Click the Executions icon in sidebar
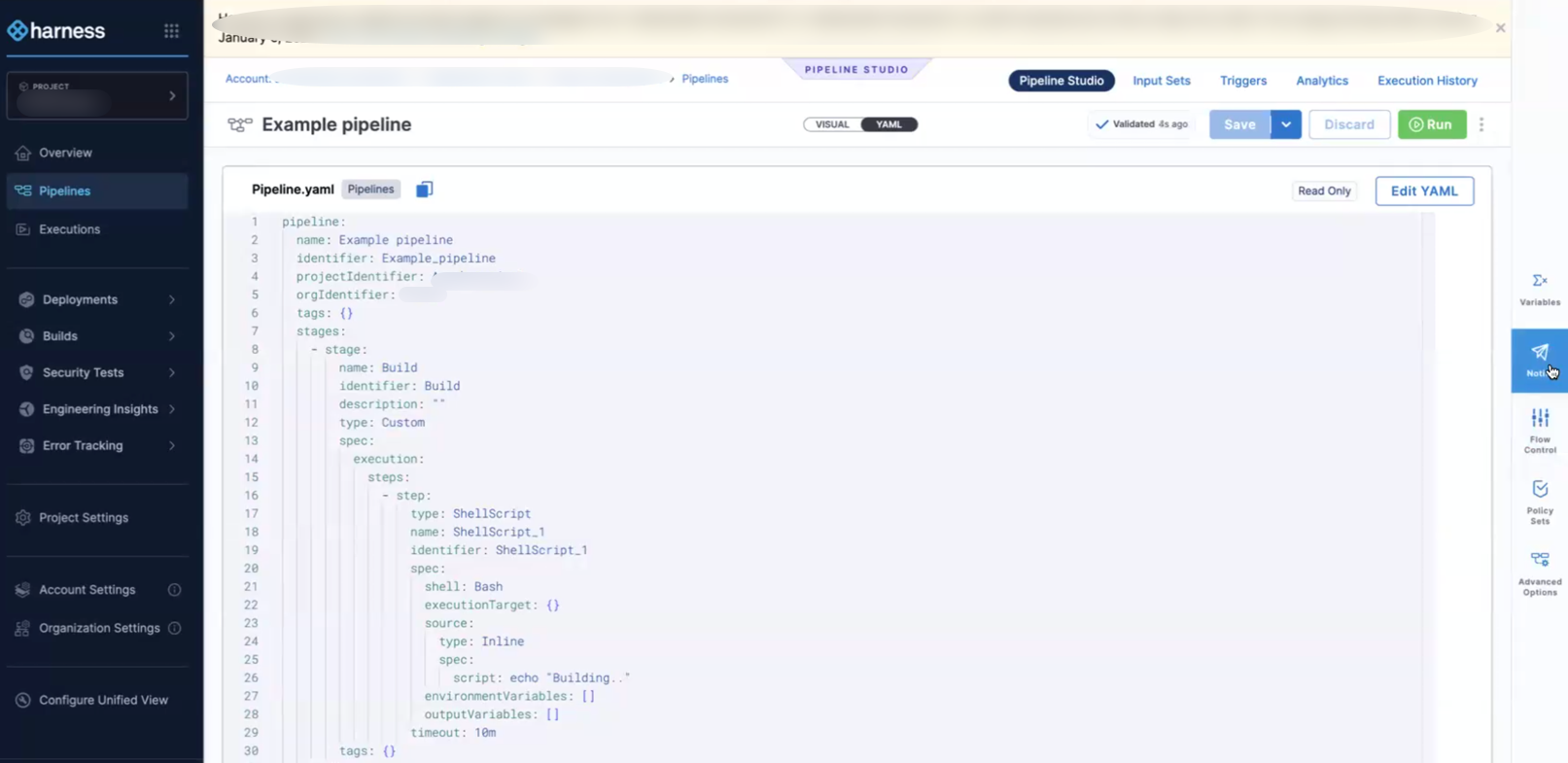Image resolution: width=1568 pixels, height=763 pixels. click(x=23, y=229)
